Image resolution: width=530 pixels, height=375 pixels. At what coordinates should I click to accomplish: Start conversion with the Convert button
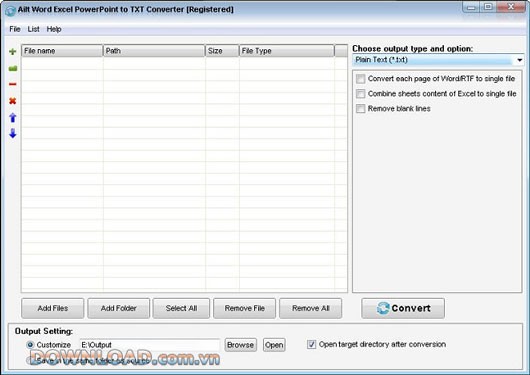pyautogui.click(x=403, y=308)
